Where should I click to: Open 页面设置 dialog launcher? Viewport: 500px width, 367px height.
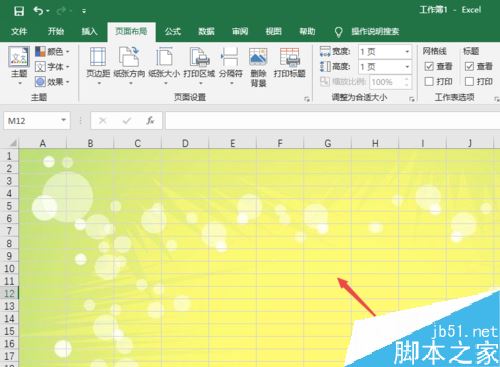pyautogui.click(x=307, y=99)
